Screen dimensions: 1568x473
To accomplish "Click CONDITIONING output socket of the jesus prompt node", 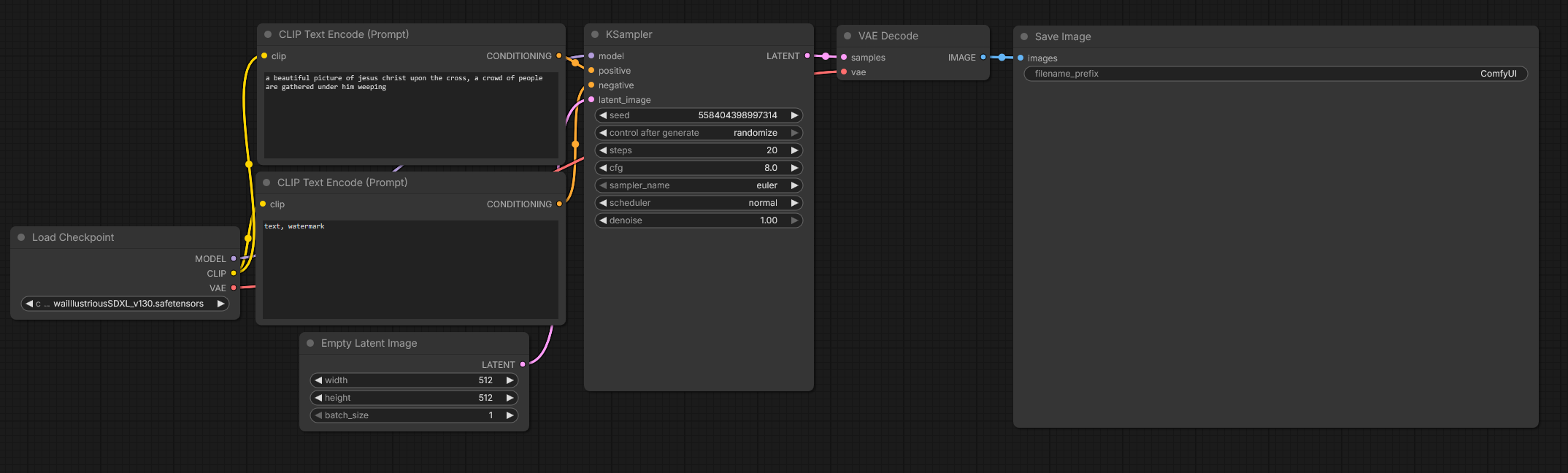I will point(559,55).
